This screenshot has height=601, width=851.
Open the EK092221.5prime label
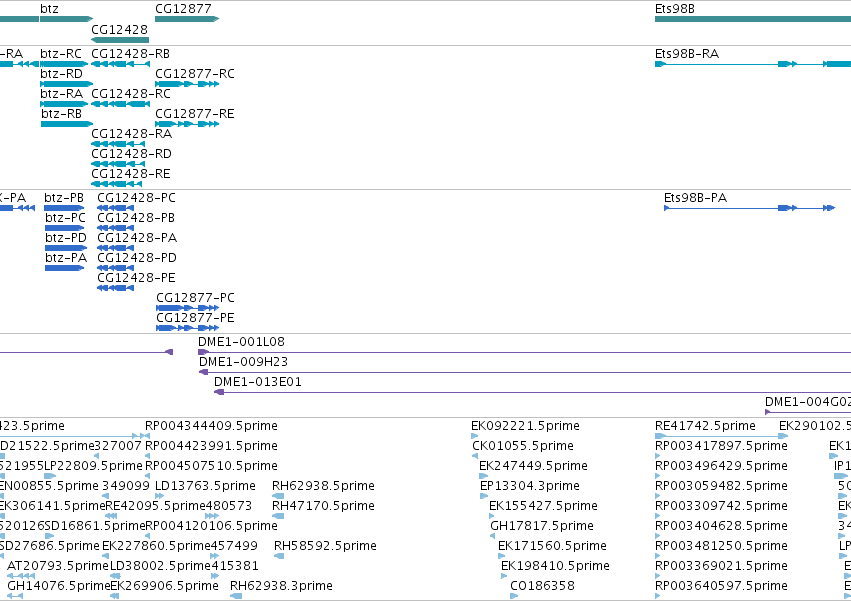pyautogui.click(x=525, y=426)
